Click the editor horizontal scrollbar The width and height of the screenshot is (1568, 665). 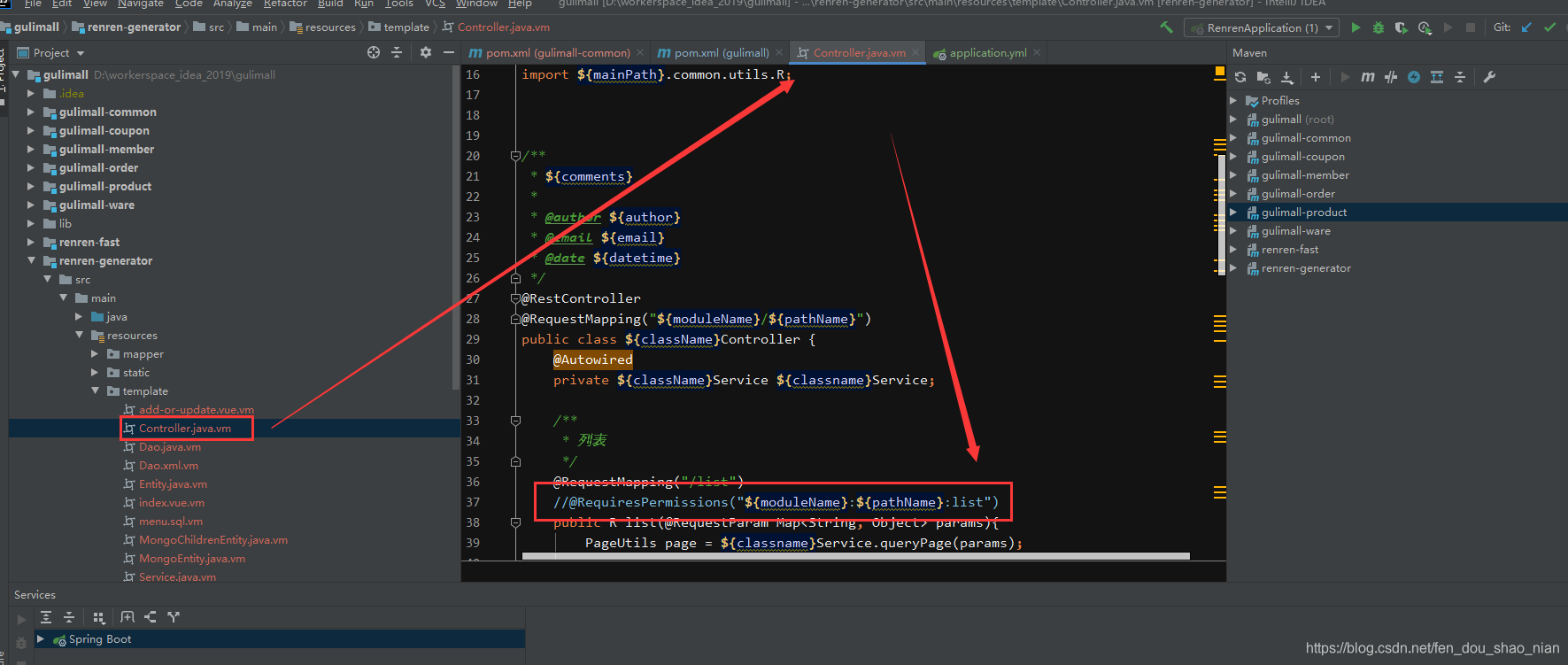tap(855, 556)
